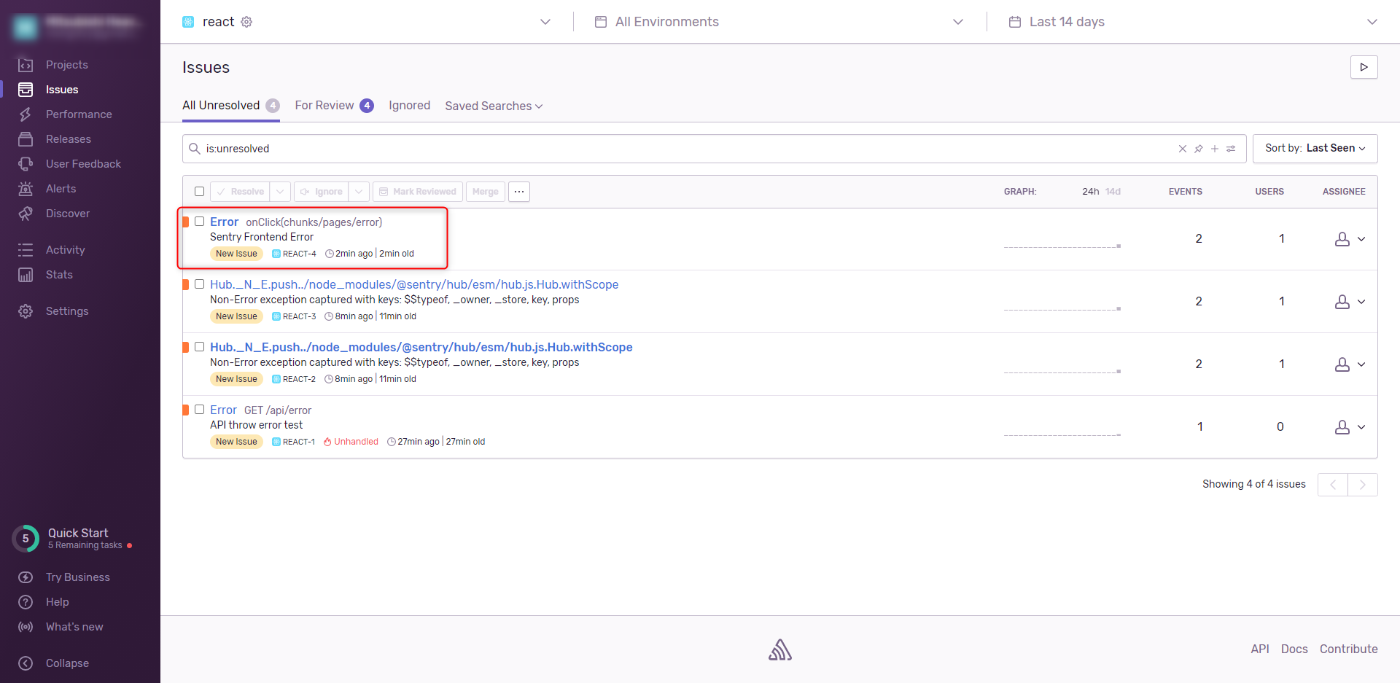Open the more actions ellipsis button

point(519,191)
